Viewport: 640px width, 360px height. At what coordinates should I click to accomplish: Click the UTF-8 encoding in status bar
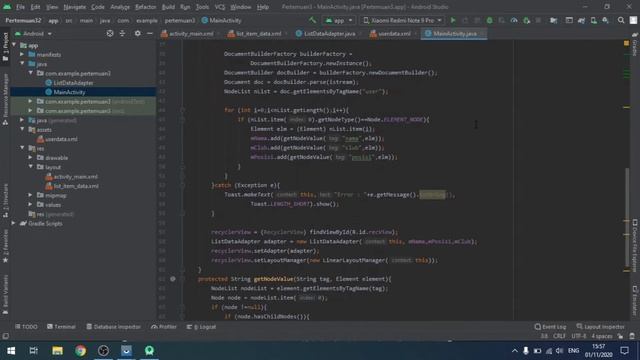579,336
